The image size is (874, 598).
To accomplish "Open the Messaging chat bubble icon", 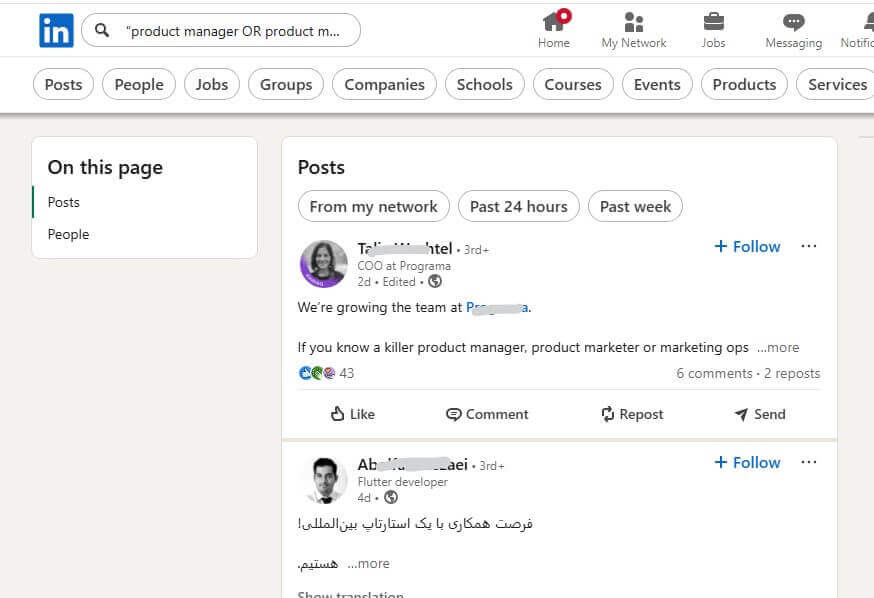I will (x=793, y=22).
